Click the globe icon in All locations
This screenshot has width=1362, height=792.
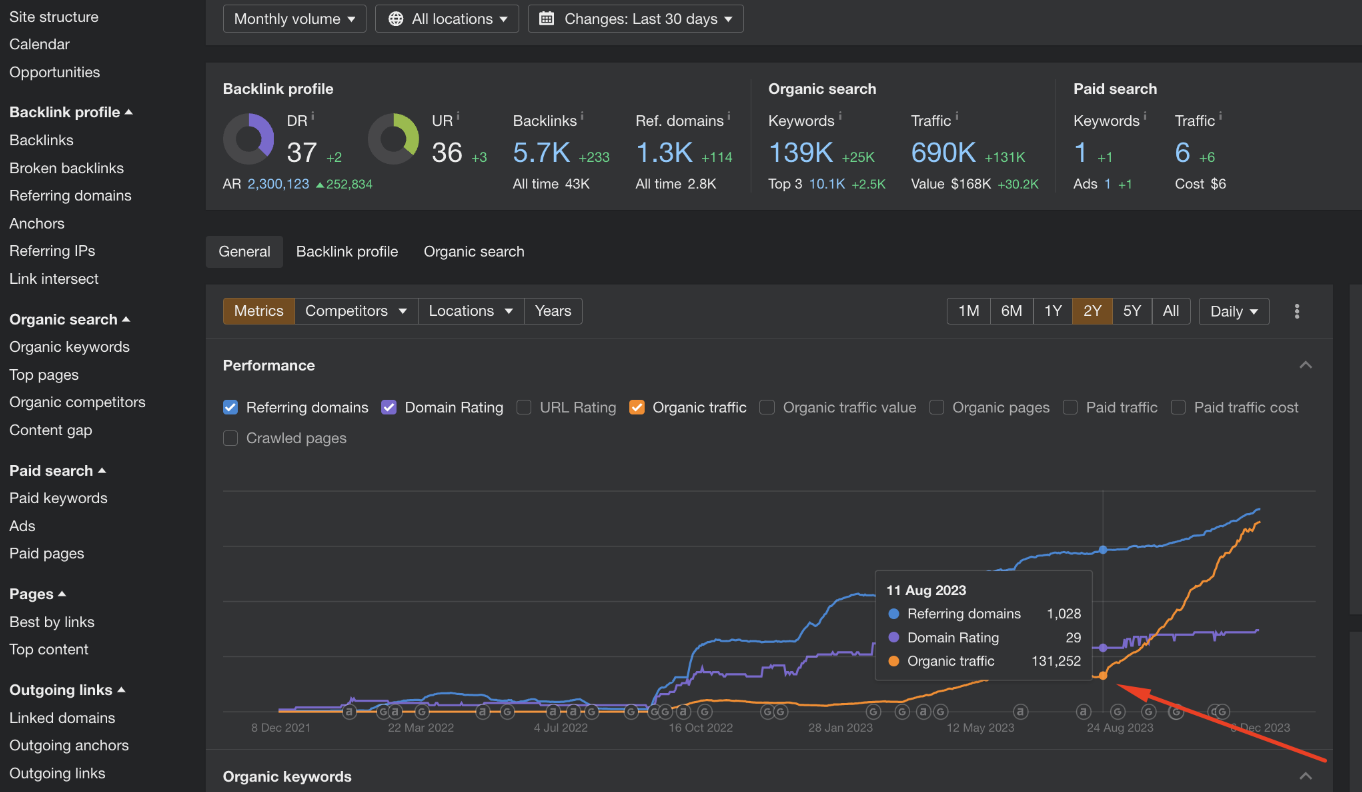(x=396, y=19)
